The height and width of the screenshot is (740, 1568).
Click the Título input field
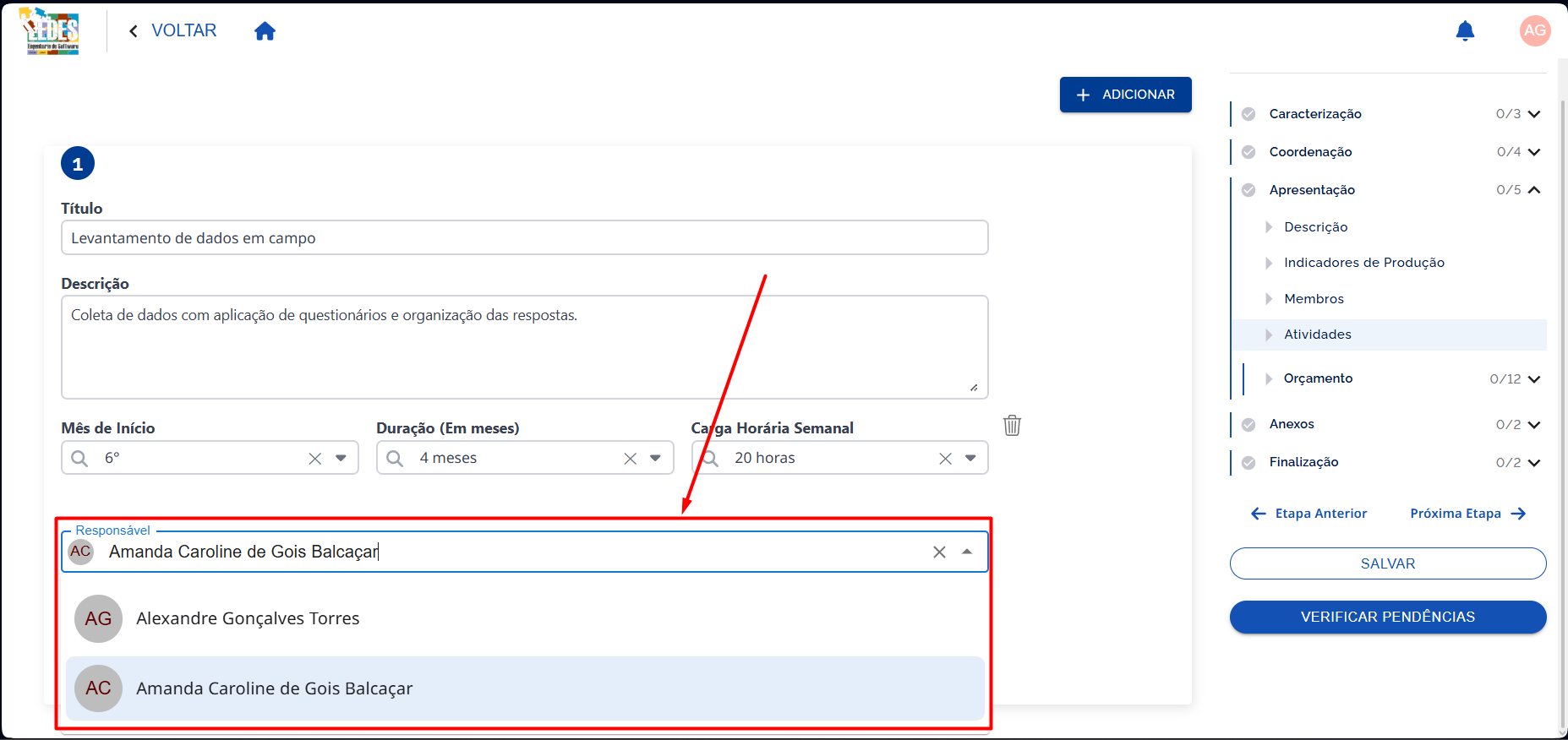pyautogui.click(x=524, y=237)
